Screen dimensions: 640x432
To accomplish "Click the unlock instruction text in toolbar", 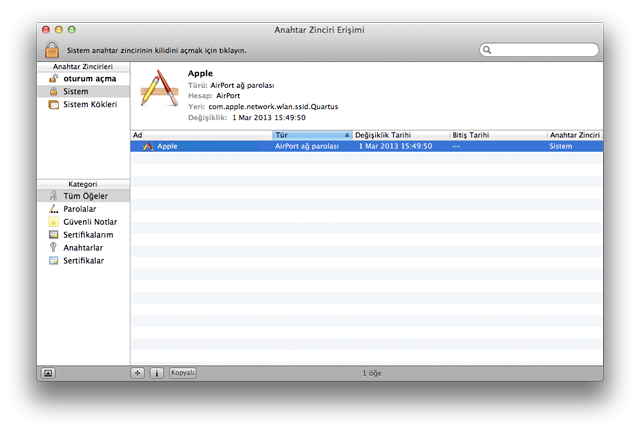I will pos(156,51).
